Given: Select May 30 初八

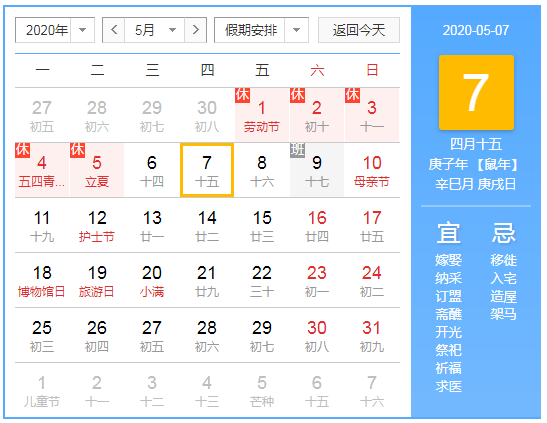Looking at the screenshot, I should (x=317, y=335).
